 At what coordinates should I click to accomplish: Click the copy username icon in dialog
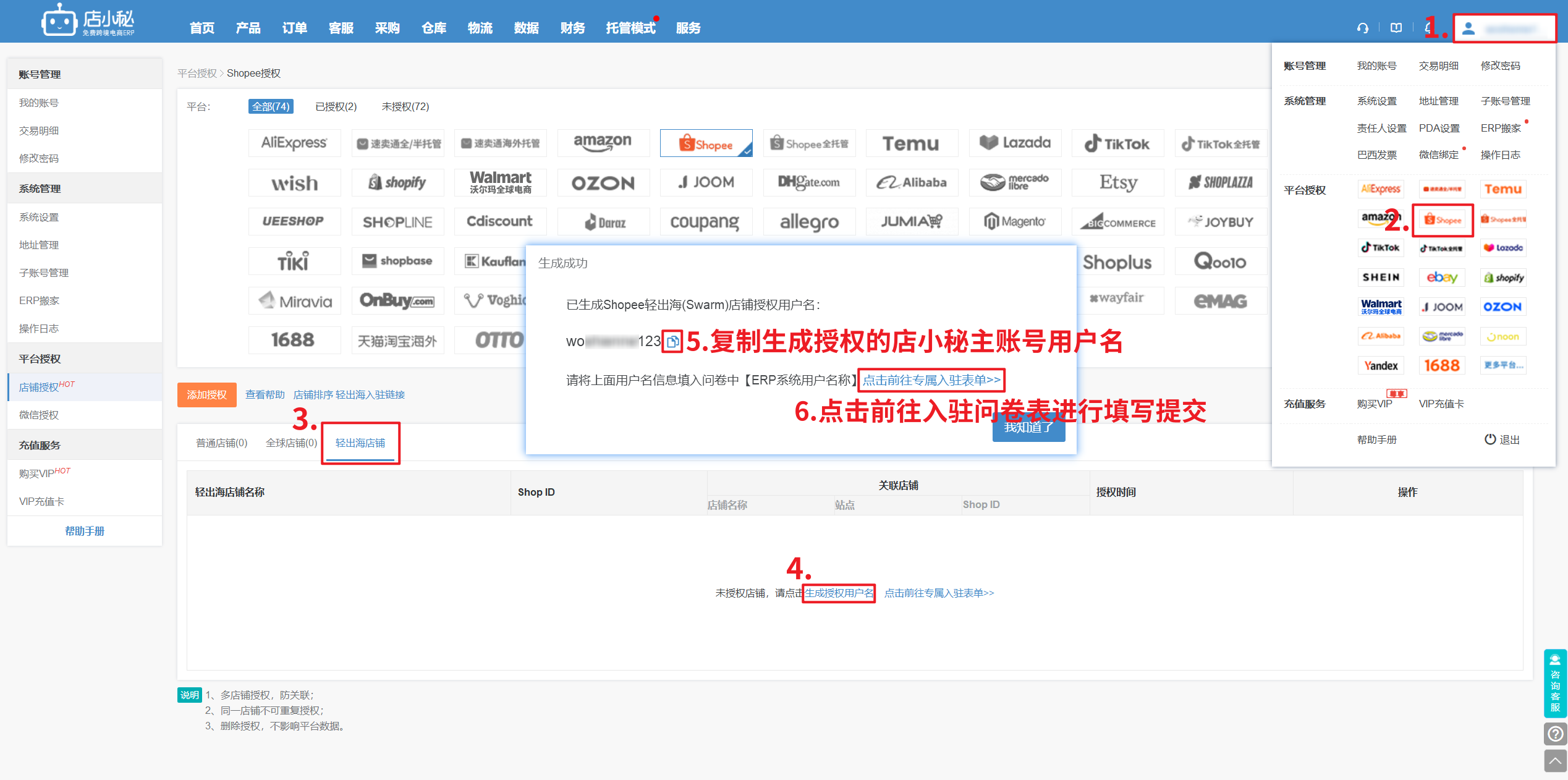[672, 341]
